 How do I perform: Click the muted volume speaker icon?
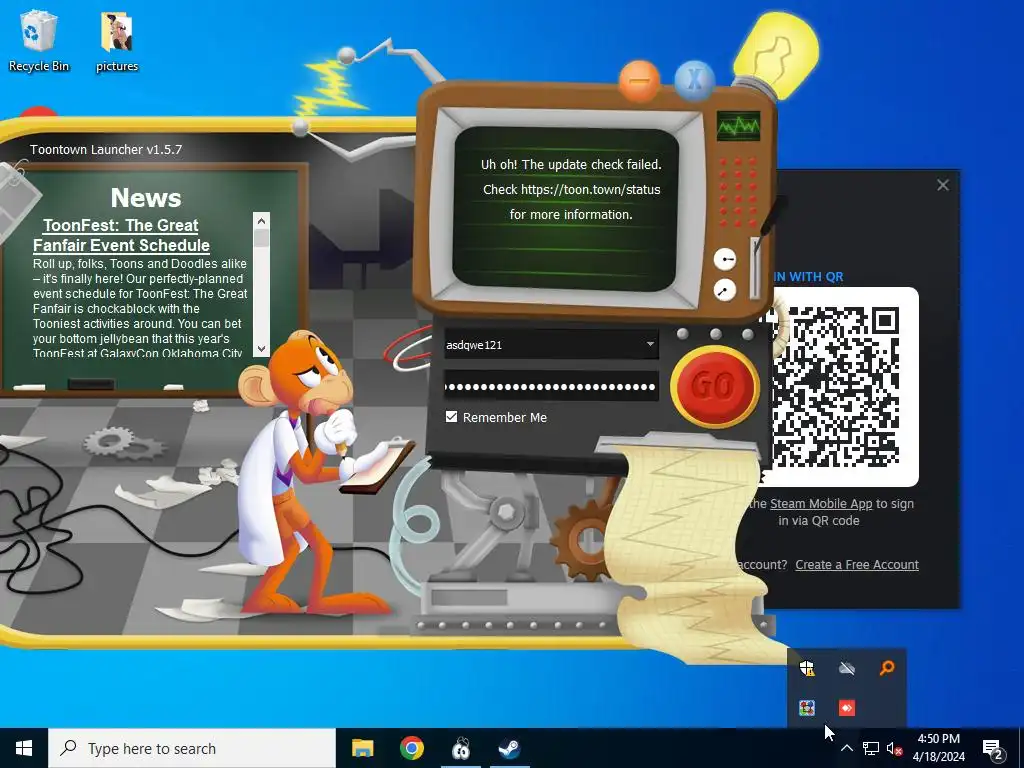[x=895, y=748]
